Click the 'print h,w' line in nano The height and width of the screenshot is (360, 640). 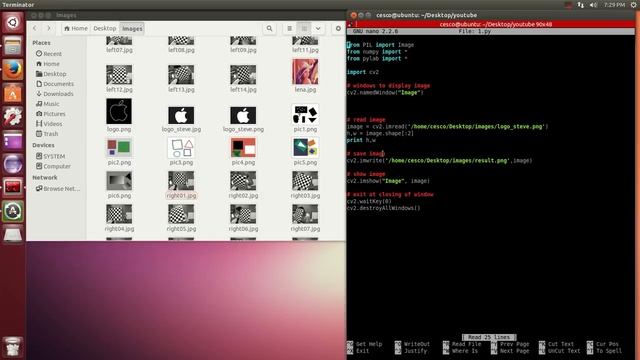[361, 140]
